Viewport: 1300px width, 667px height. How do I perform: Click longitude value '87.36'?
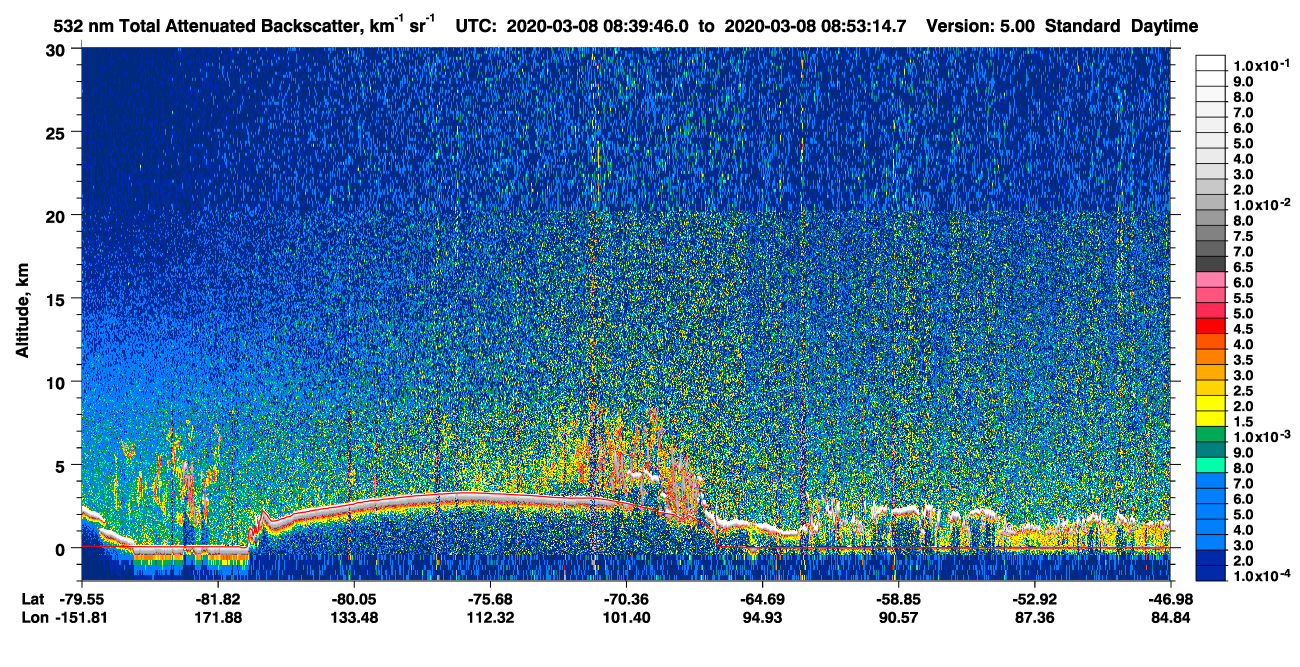(1035, 617)
